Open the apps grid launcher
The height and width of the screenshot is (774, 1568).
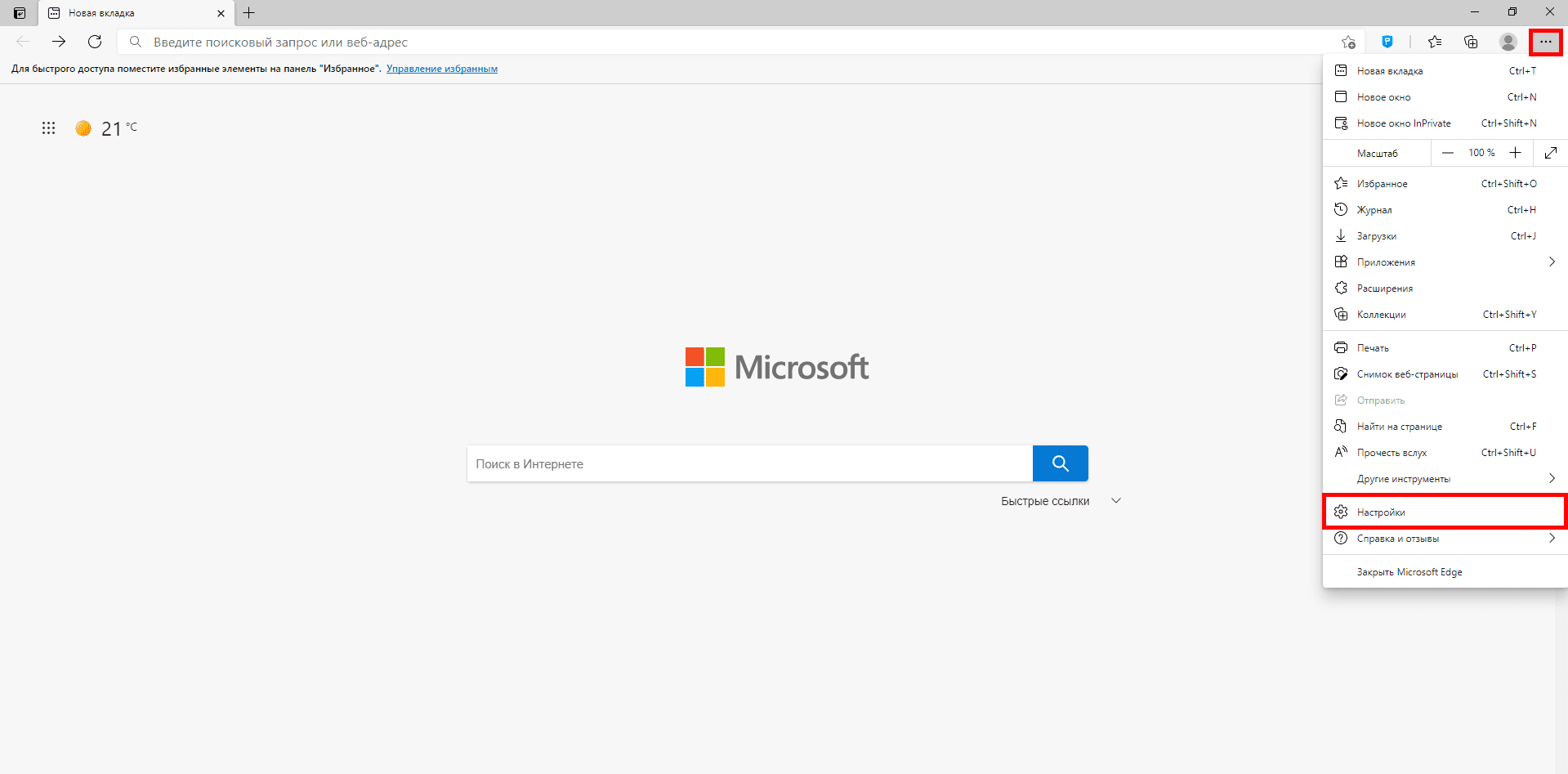(x=48, y=128)
